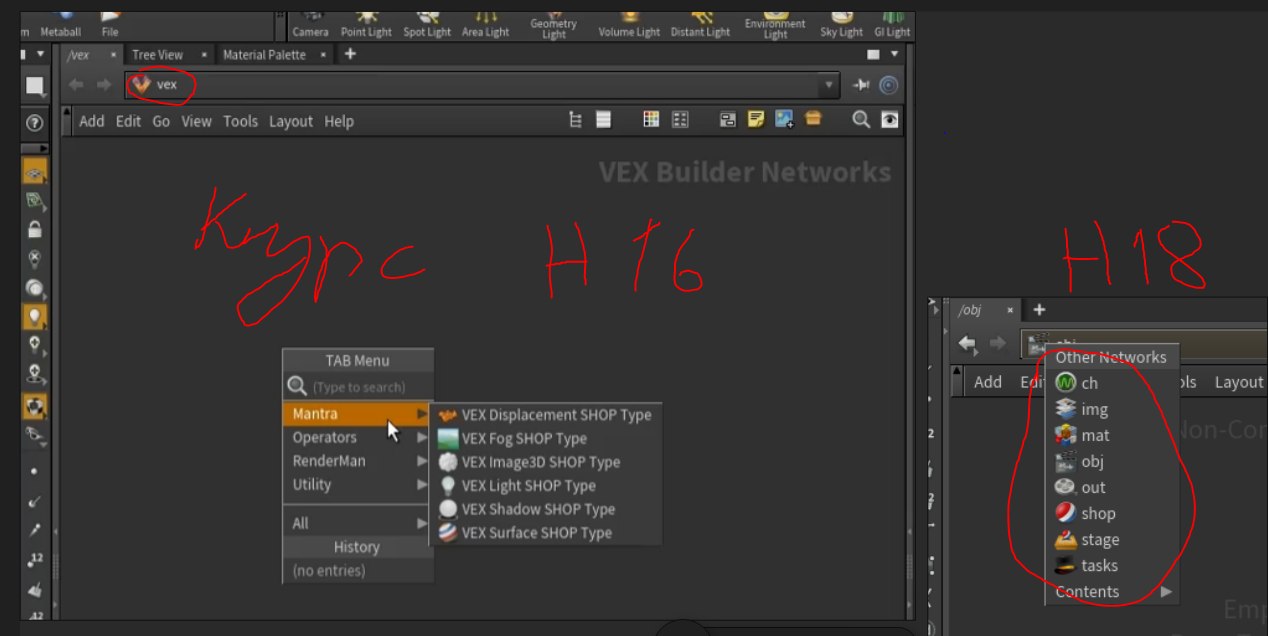
Task: Open the View menu in VEX network
Action: point(196,121)
